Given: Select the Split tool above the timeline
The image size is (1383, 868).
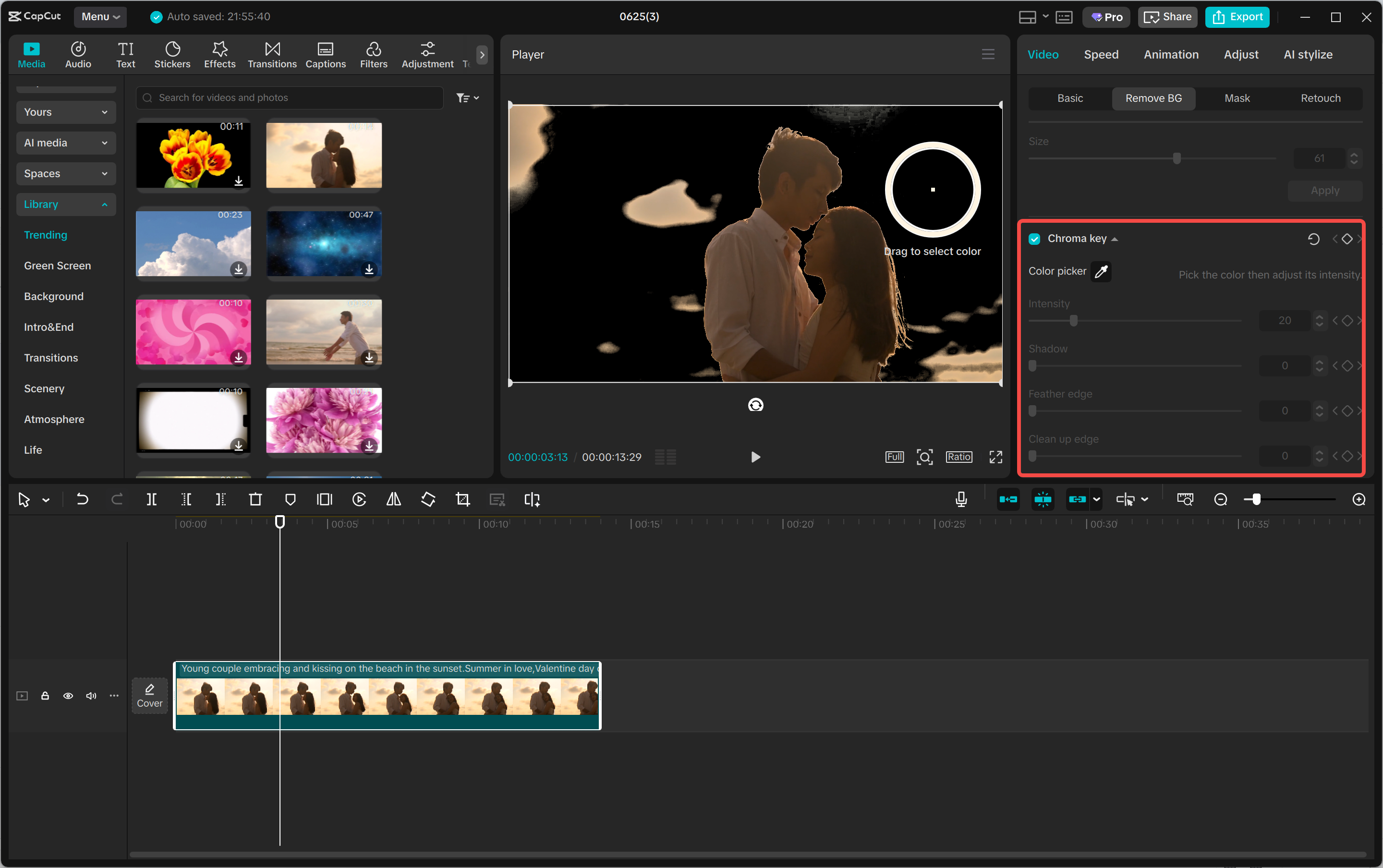Looking at the screenshot, I should tap(152, 499).
